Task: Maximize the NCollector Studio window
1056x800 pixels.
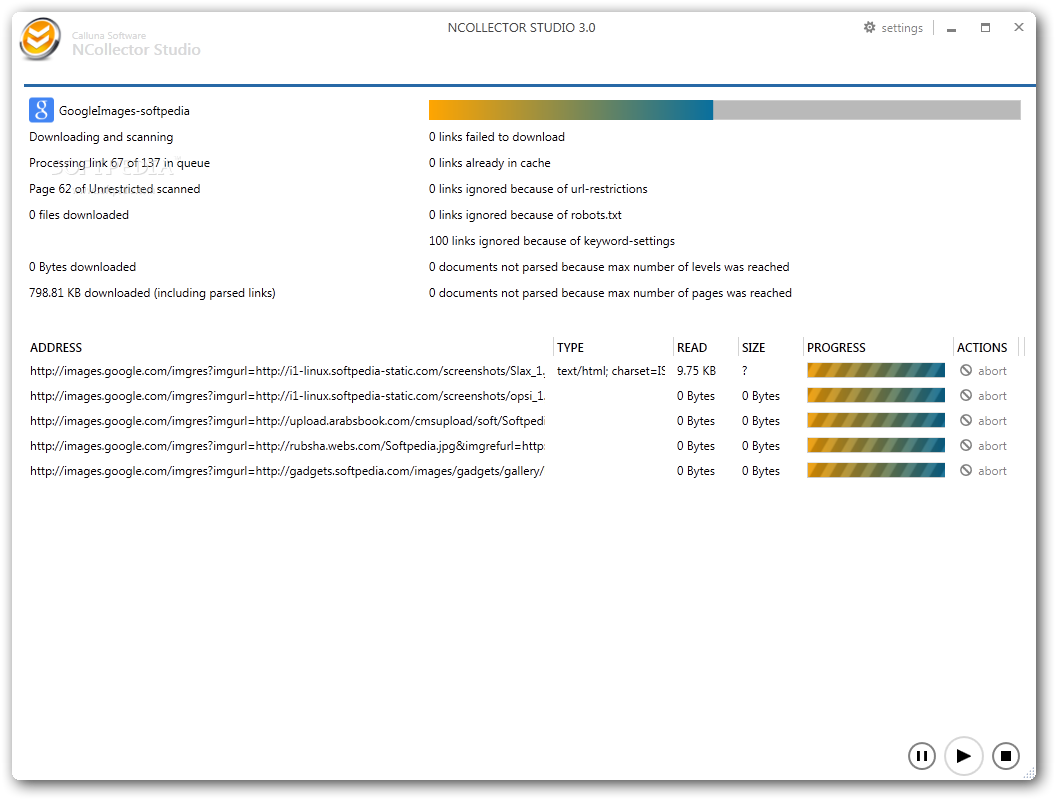Action: 985,28
